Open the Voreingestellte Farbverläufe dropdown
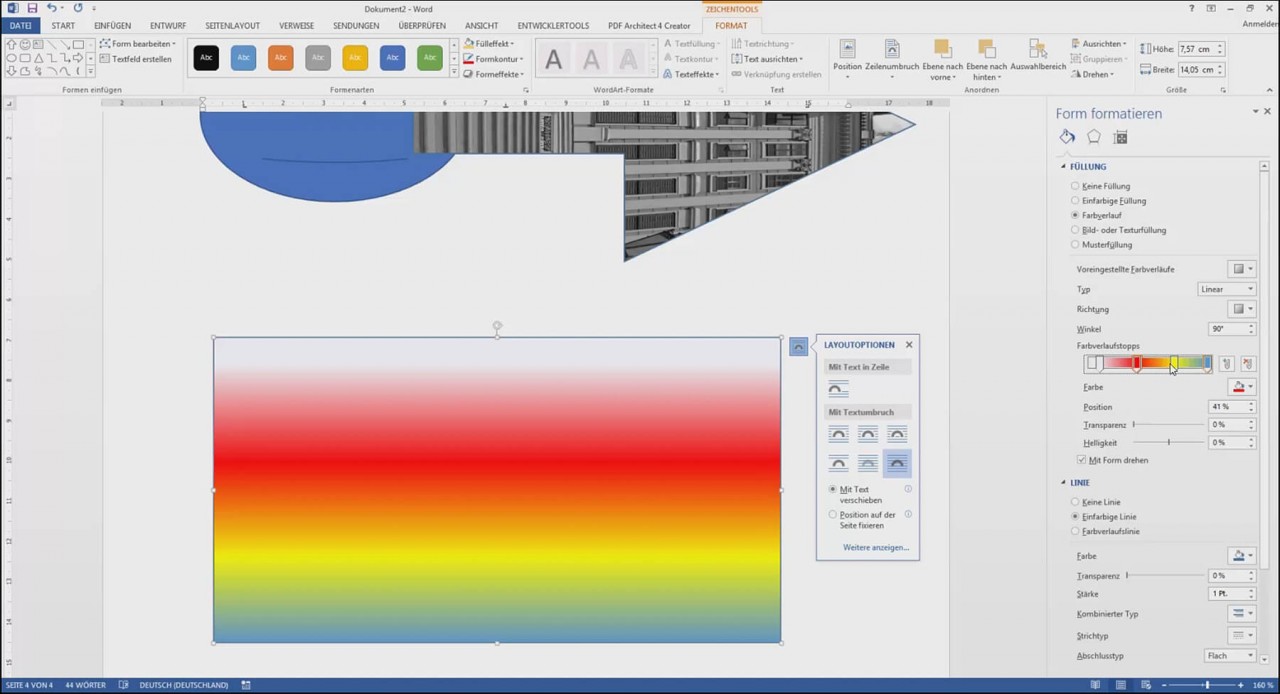 [x=1241, y=268]
